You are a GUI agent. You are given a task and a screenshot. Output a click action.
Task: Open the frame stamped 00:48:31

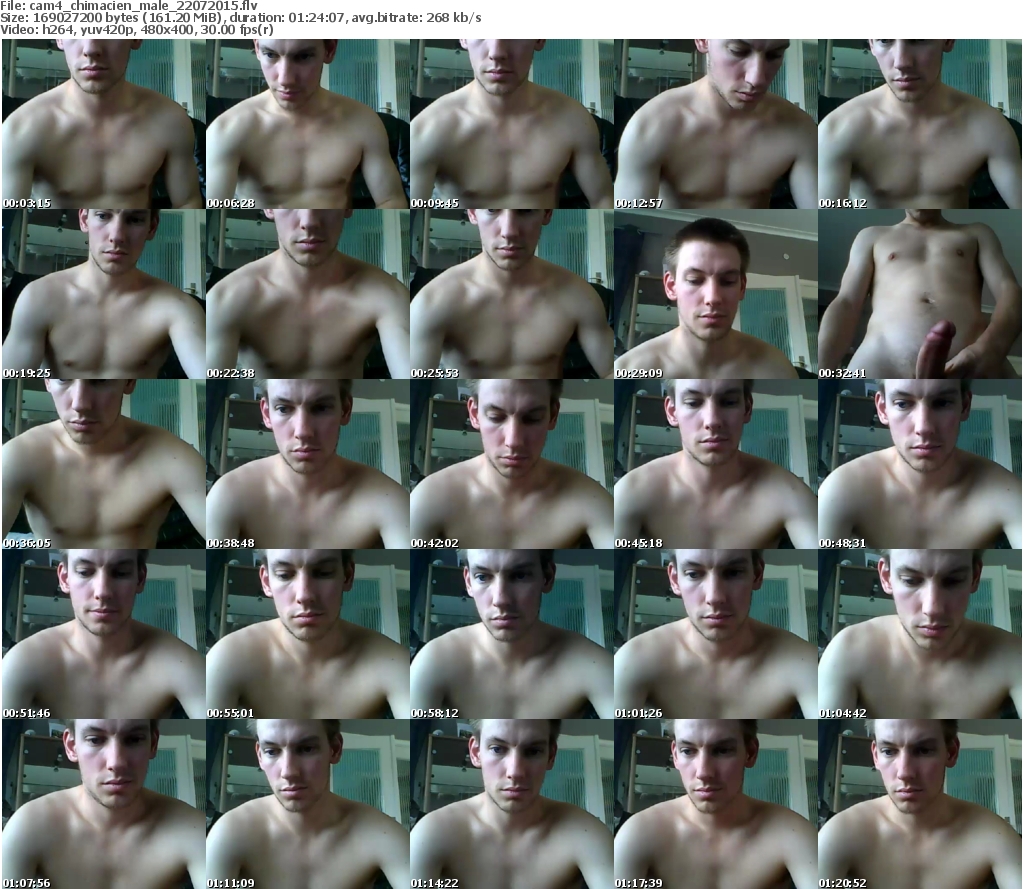[920, 464]
